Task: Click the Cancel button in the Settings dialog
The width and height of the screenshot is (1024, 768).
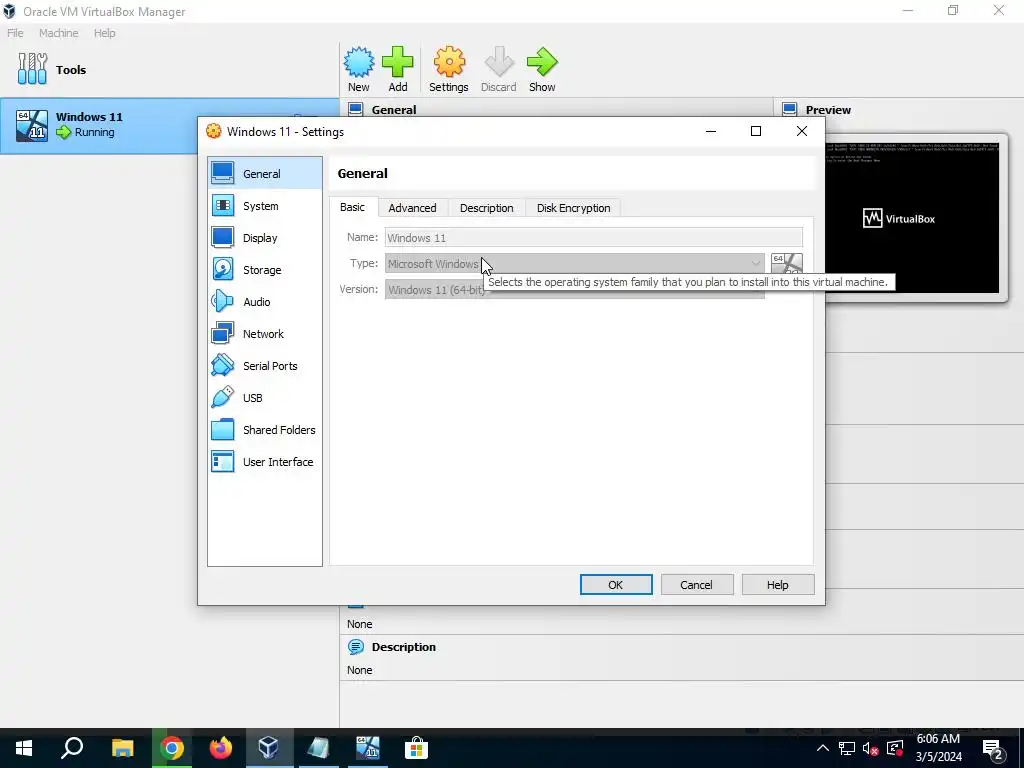Action: pos(697,584)
